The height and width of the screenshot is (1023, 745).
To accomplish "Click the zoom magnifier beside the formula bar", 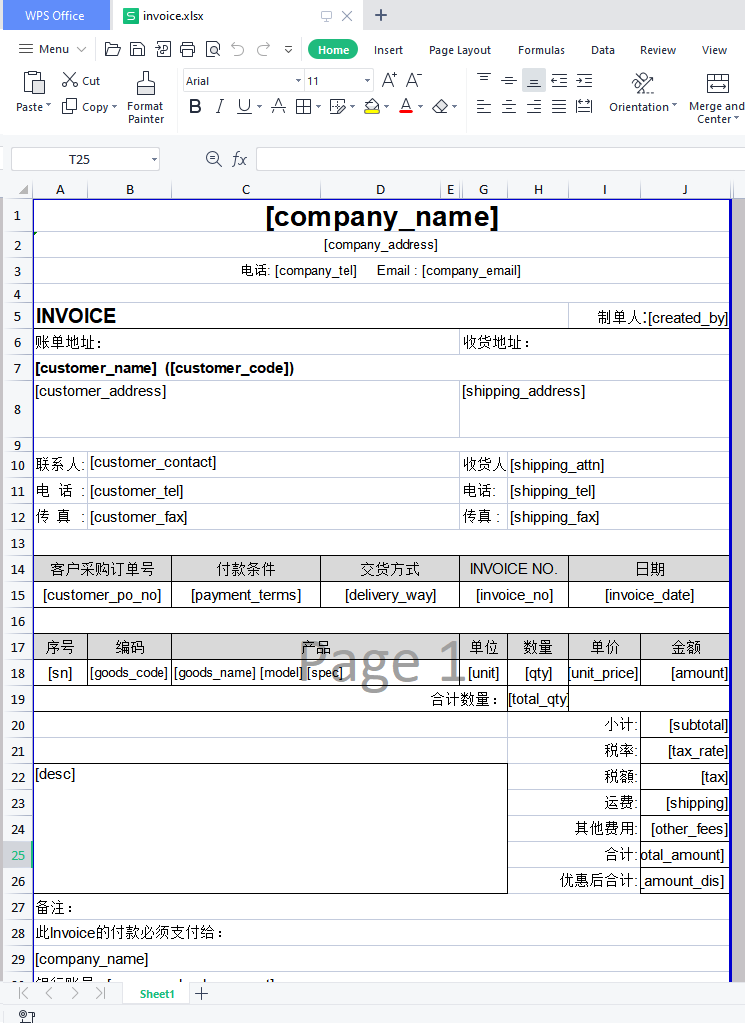I will (213, 159).
